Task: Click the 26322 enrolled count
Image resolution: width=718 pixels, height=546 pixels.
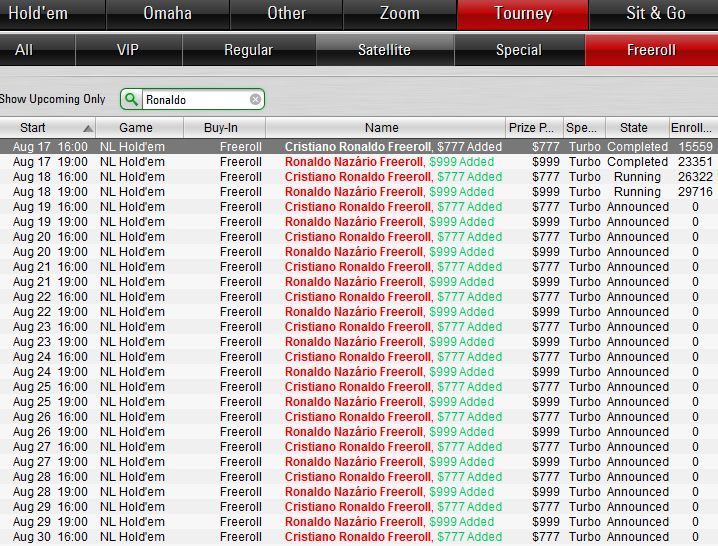Action: [x=695, y=177]
